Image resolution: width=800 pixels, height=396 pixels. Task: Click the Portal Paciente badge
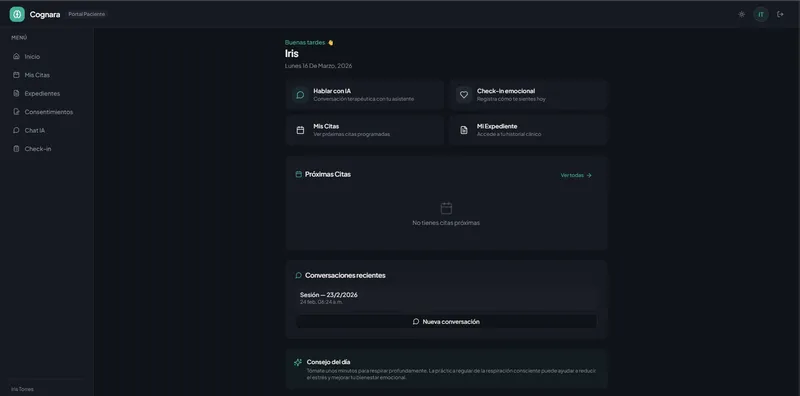86,14
